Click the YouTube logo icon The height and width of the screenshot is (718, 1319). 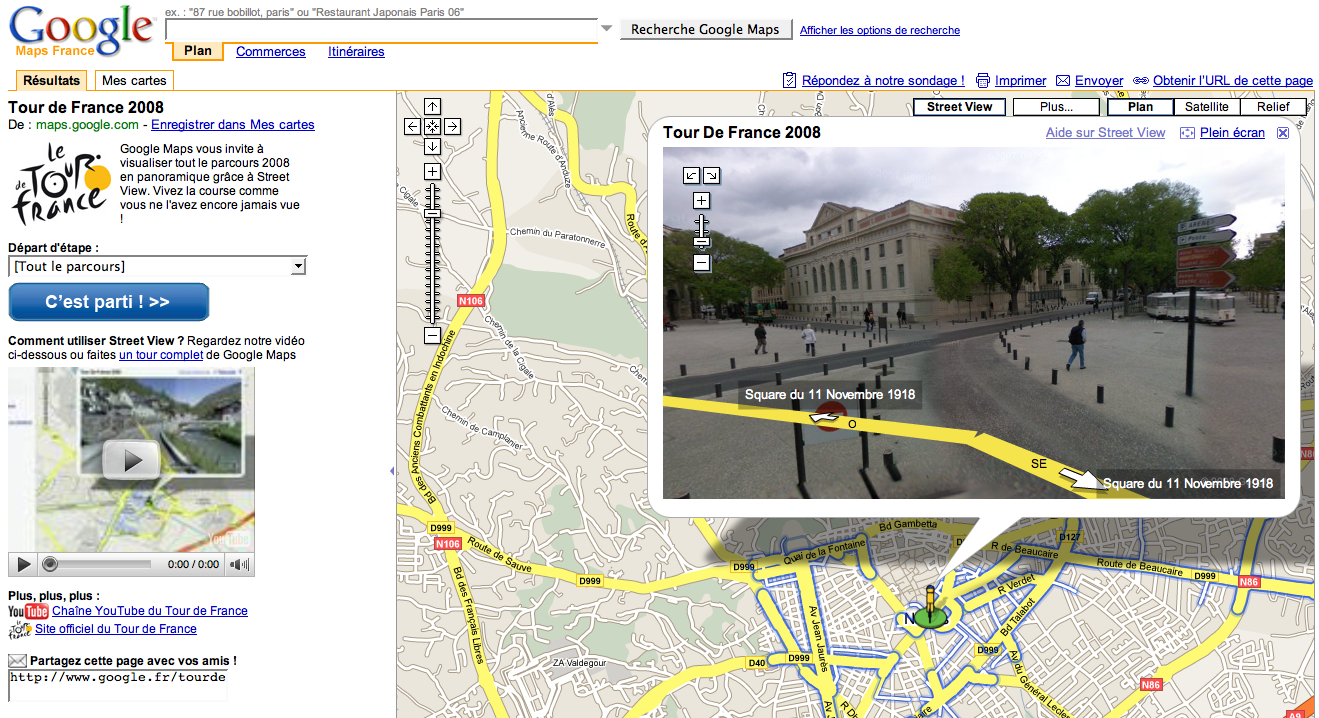(x=28, y=611)
